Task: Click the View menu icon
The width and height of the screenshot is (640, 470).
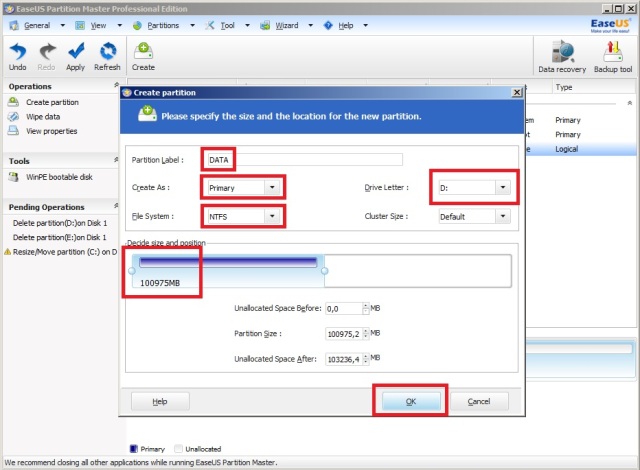Action: pos(80,25)
